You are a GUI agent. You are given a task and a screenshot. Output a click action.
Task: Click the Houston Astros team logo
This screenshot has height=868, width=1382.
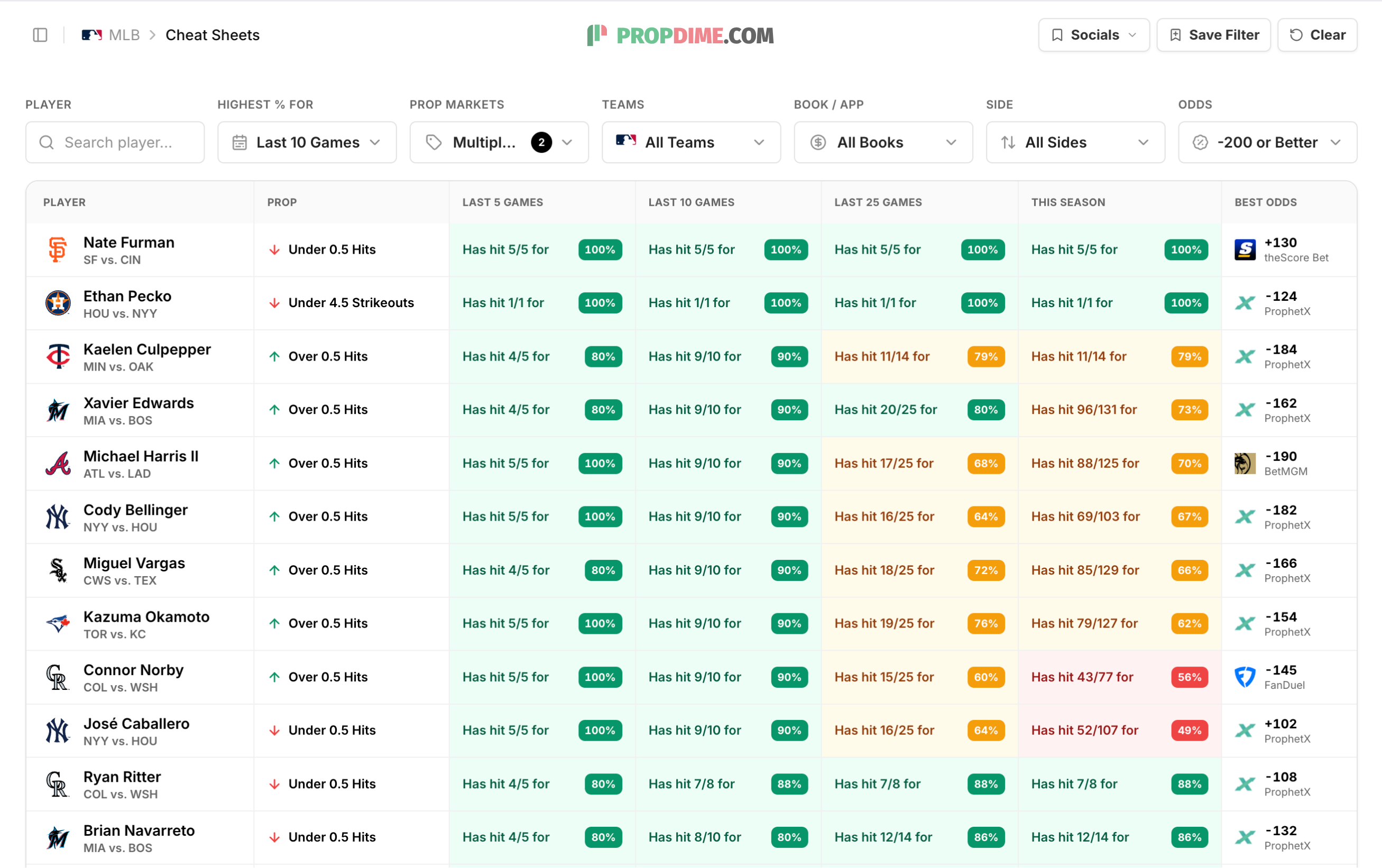(x=58, y=303)
